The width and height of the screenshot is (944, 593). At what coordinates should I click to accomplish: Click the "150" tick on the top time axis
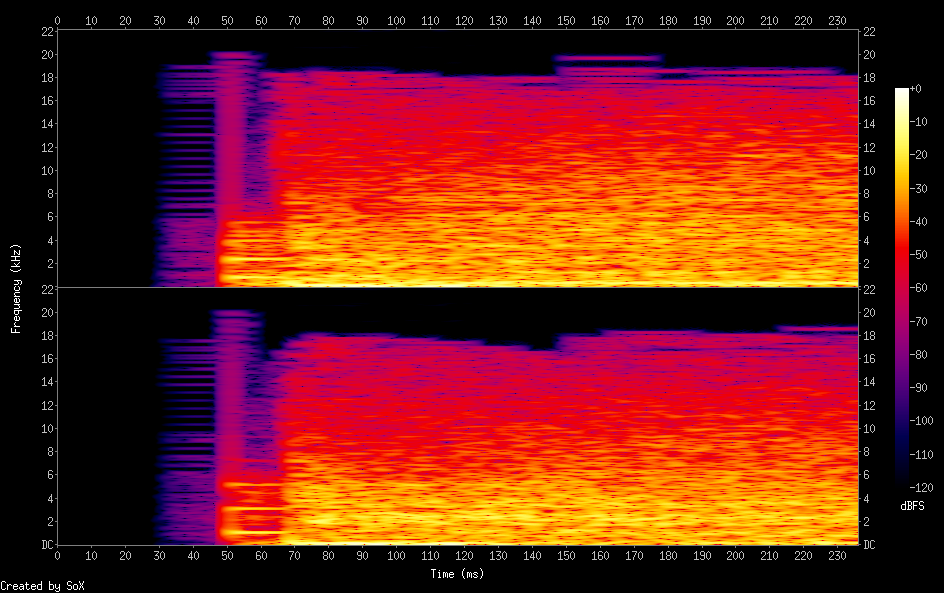[566, 21]
